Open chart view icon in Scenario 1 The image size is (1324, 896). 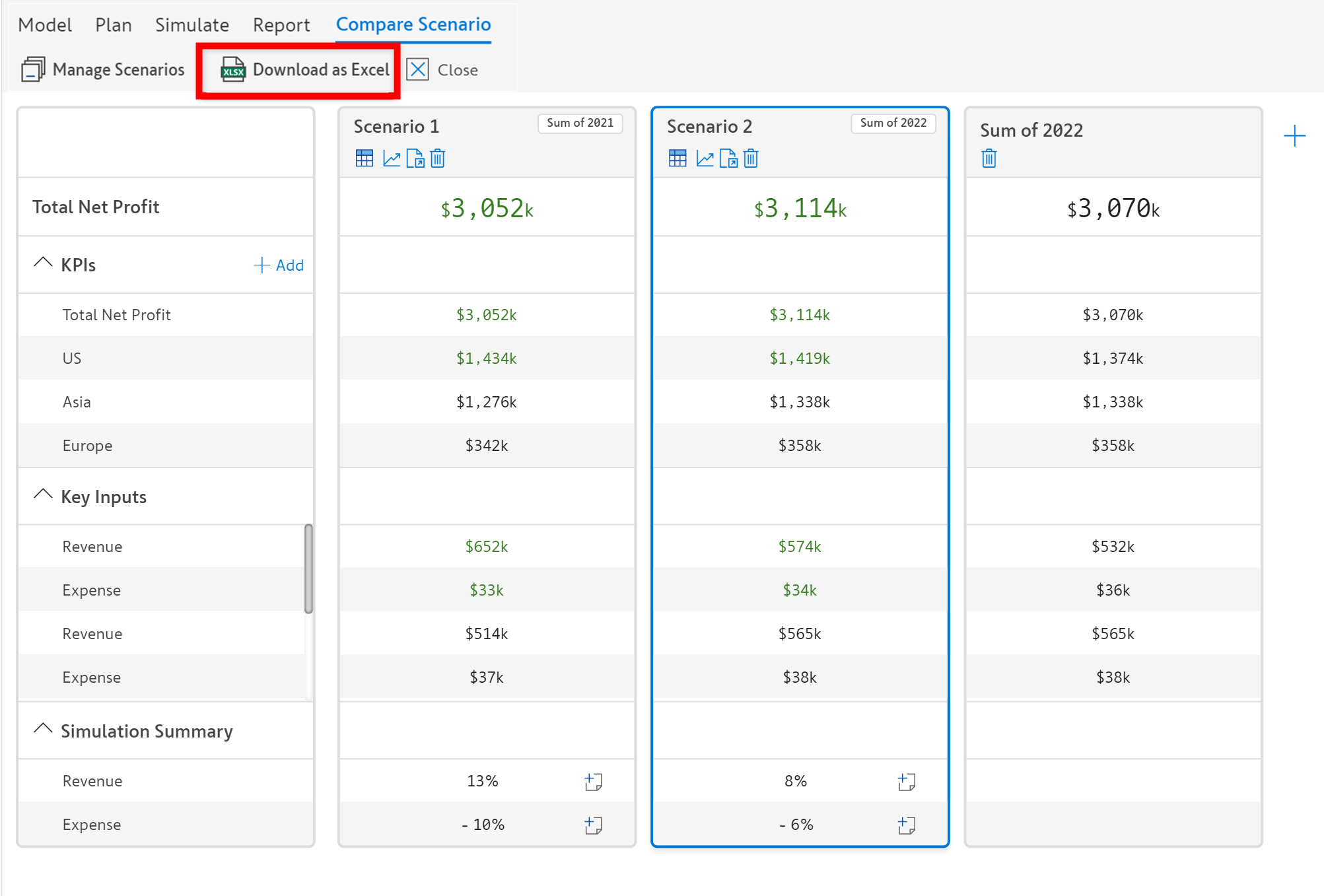[392, 158]
